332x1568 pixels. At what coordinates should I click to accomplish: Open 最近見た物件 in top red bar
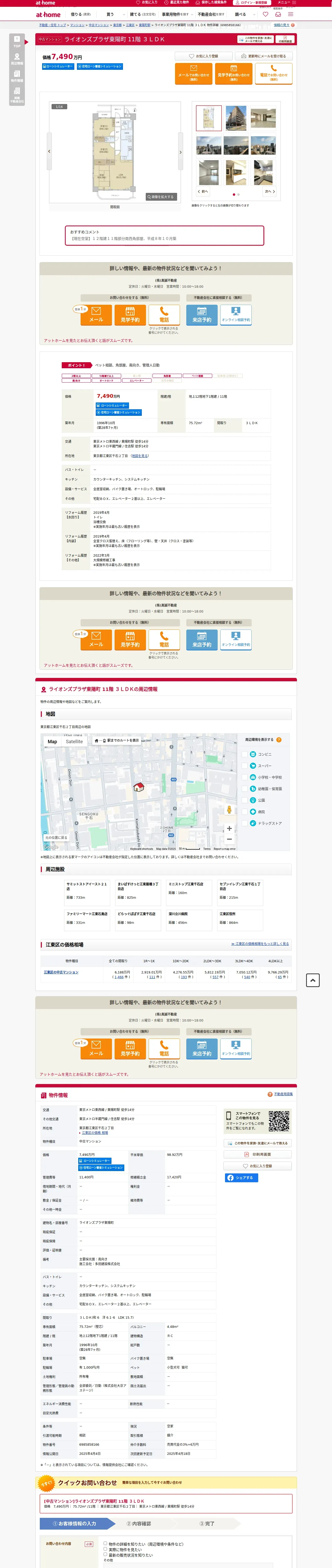coord(177,2)
